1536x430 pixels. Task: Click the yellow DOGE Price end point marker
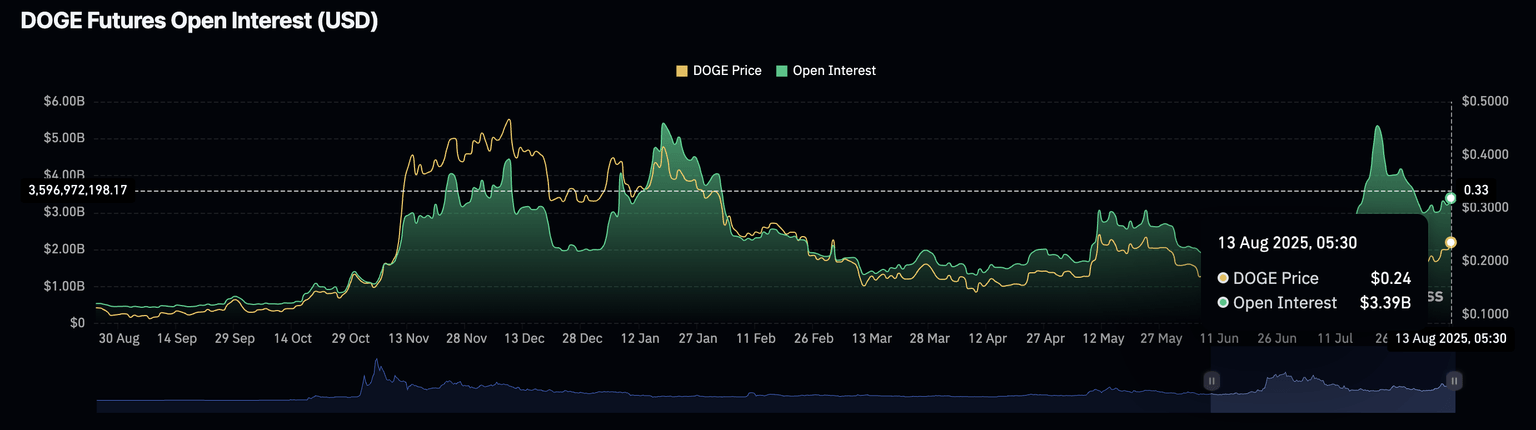[1450, 242]
